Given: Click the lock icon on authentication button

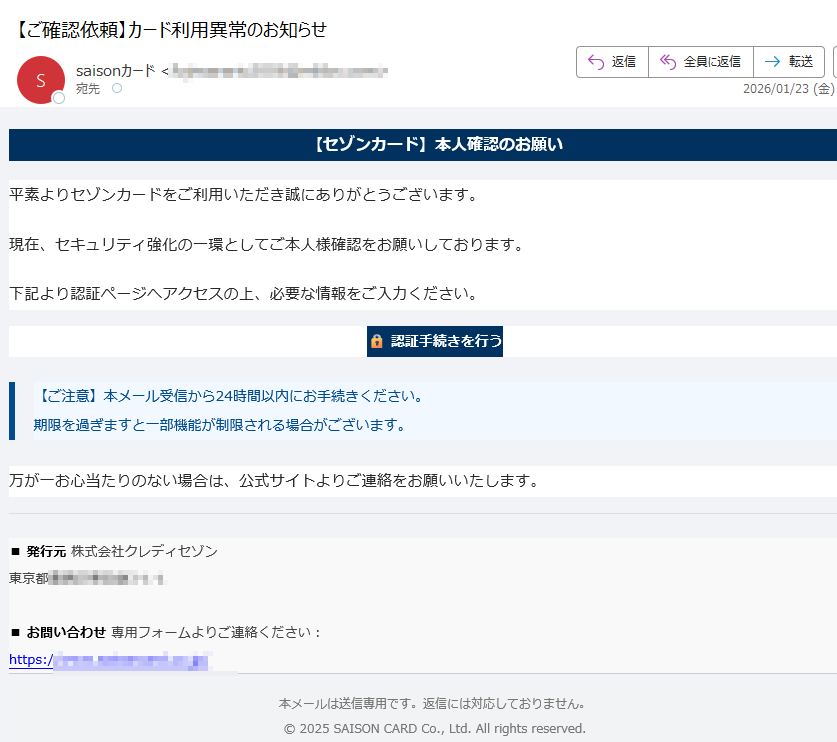Looking at the screenshot, I should [x=377, y=341].
